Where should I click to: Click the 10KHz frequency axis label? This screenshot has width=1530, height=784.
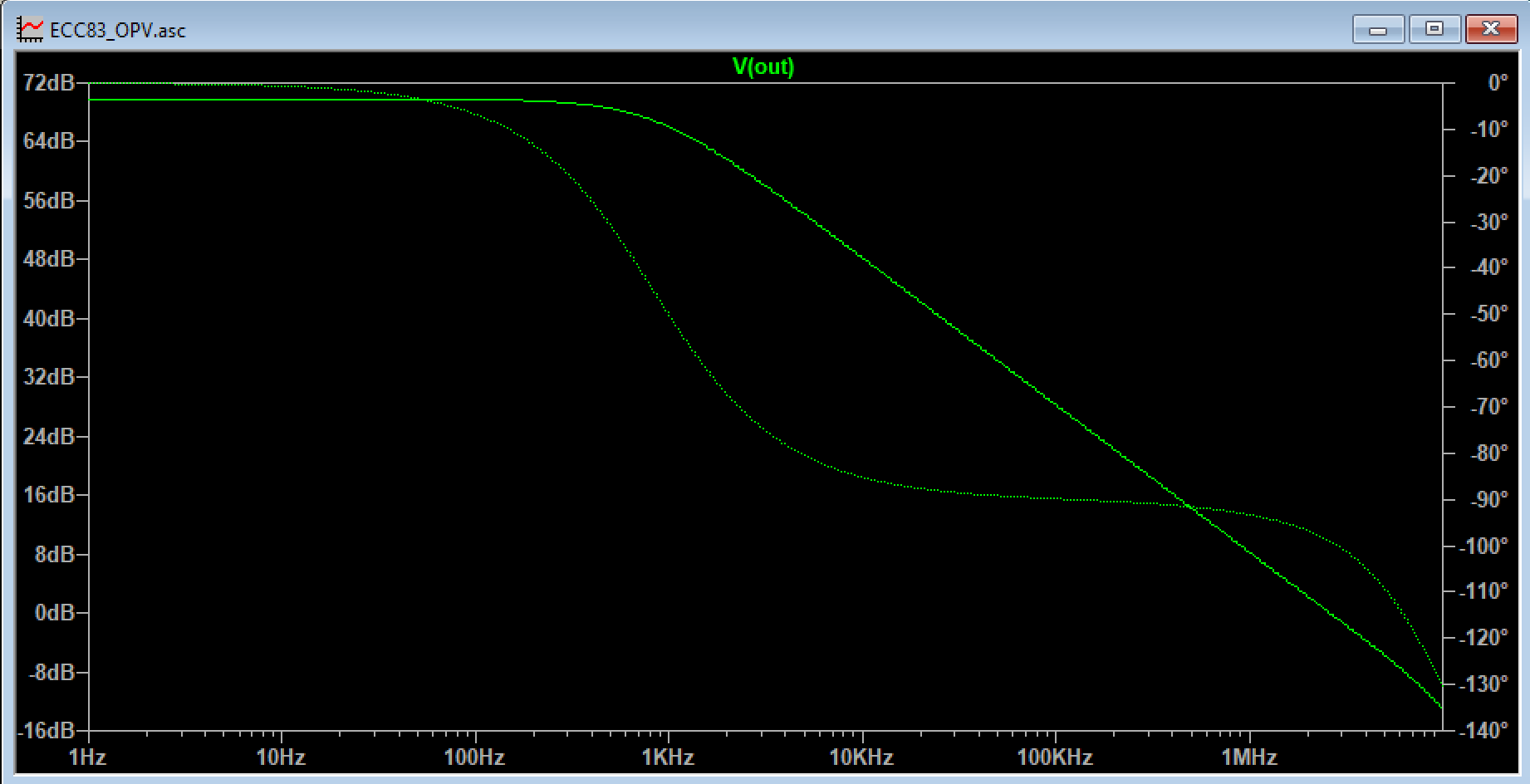click(x=861, y=757)
